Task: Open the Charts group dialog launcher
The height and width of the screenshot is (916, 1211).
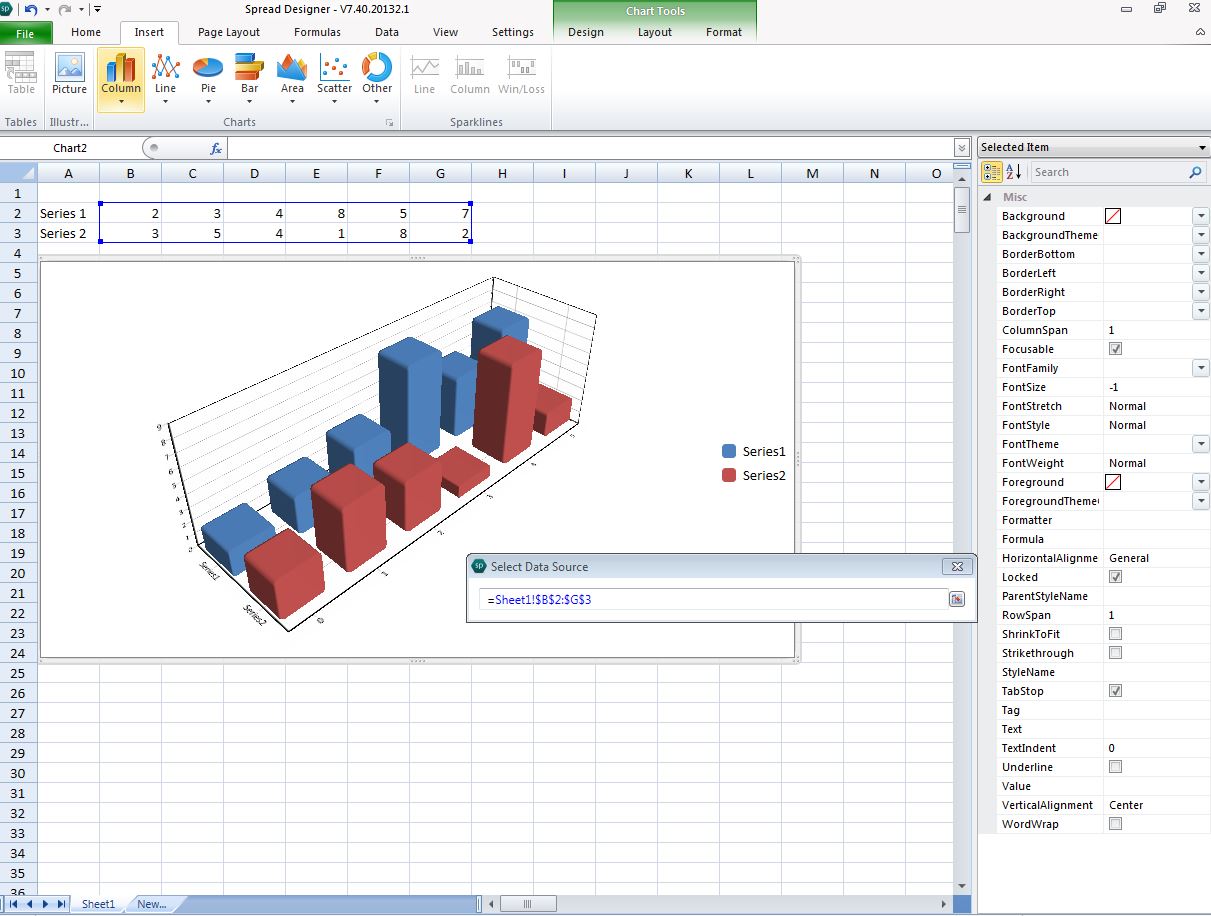Action: pyautogui.click(x=389, y=123)
